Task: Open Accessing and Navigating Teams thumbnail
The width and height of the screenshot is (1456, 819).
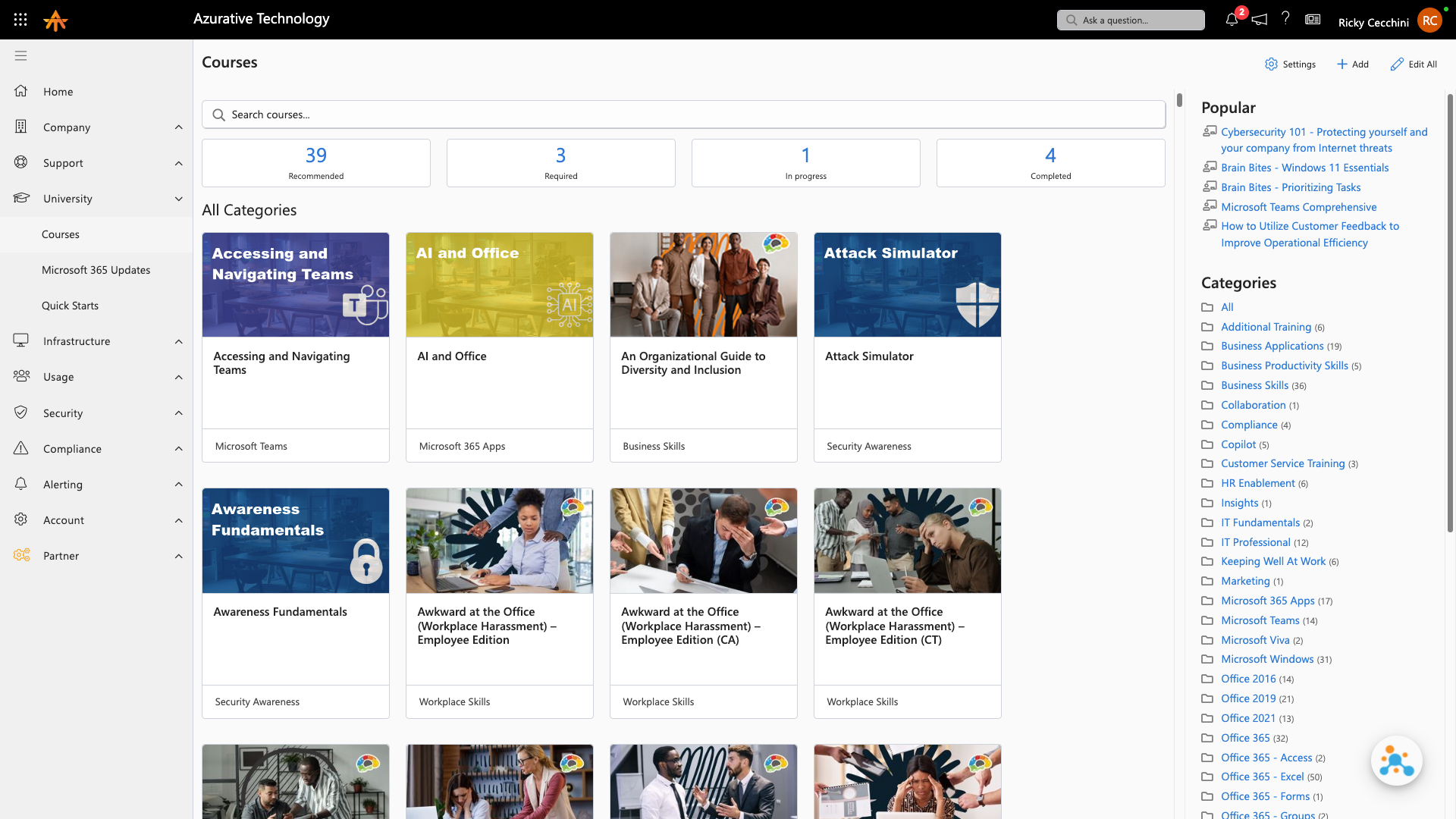Action: tap(296, 284)
